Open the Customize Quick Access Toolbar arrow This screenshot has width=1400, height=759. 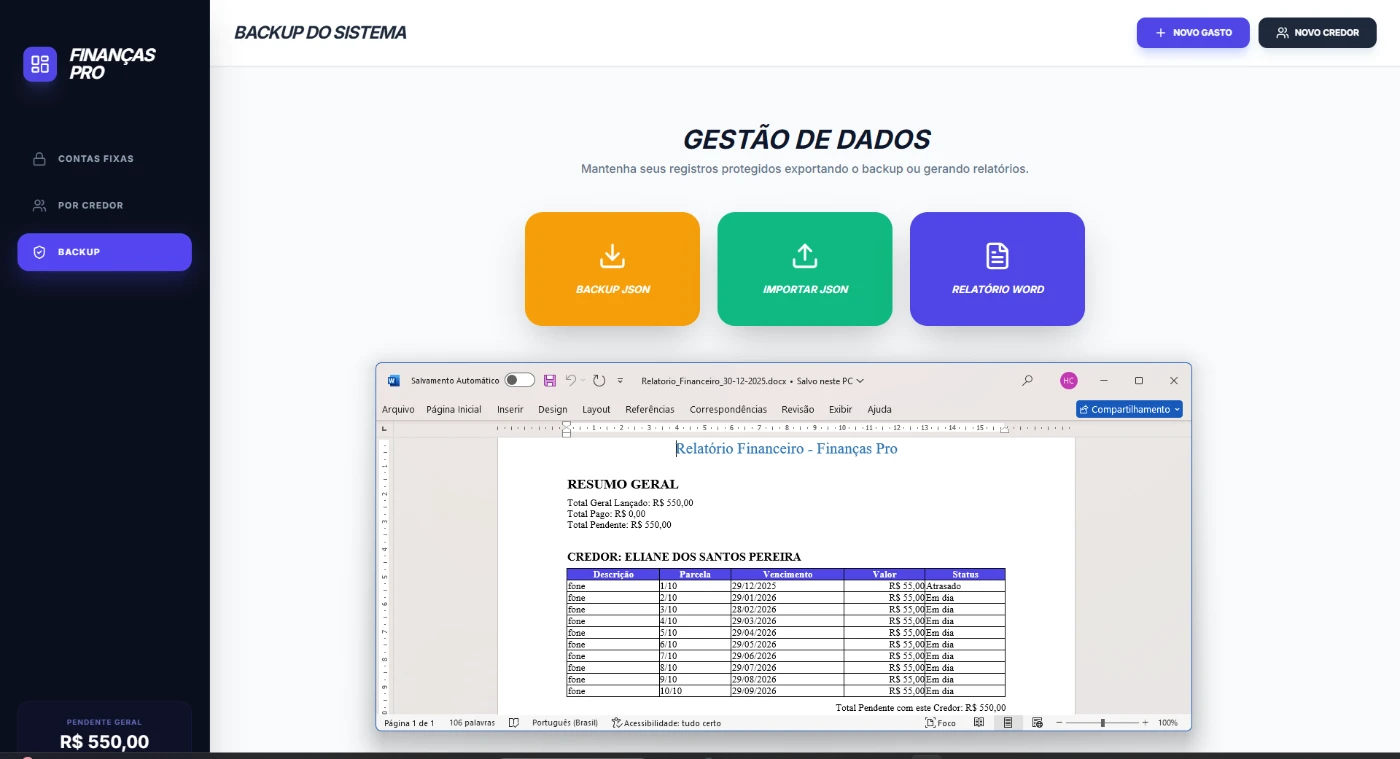point(620,381)
